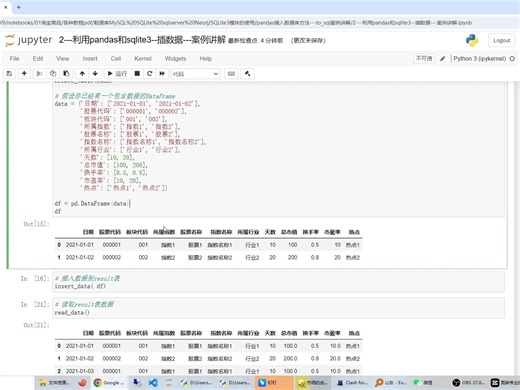Screen dimensions: 520x390
Task: Open the cell type dropdown showing 代码
Action: pos(195,74)
